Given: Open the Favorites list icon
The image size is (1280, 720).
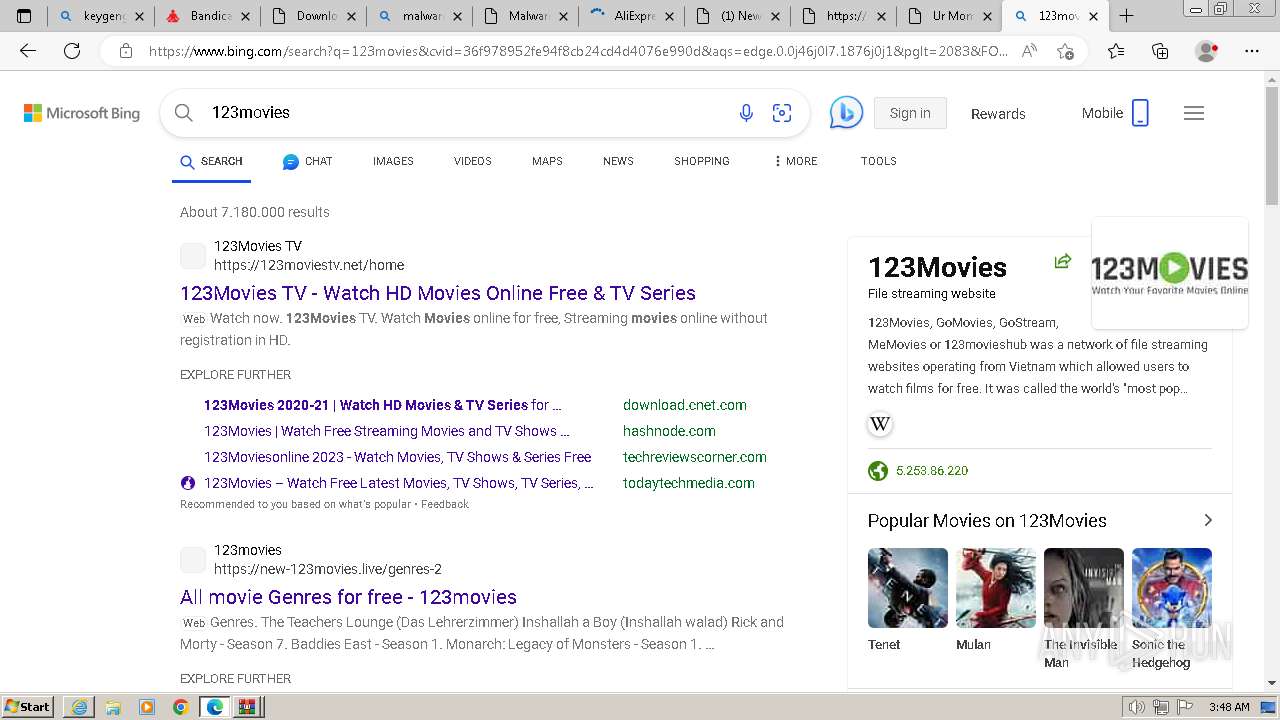Looking at the screenshot, I should pos(1116,51).
